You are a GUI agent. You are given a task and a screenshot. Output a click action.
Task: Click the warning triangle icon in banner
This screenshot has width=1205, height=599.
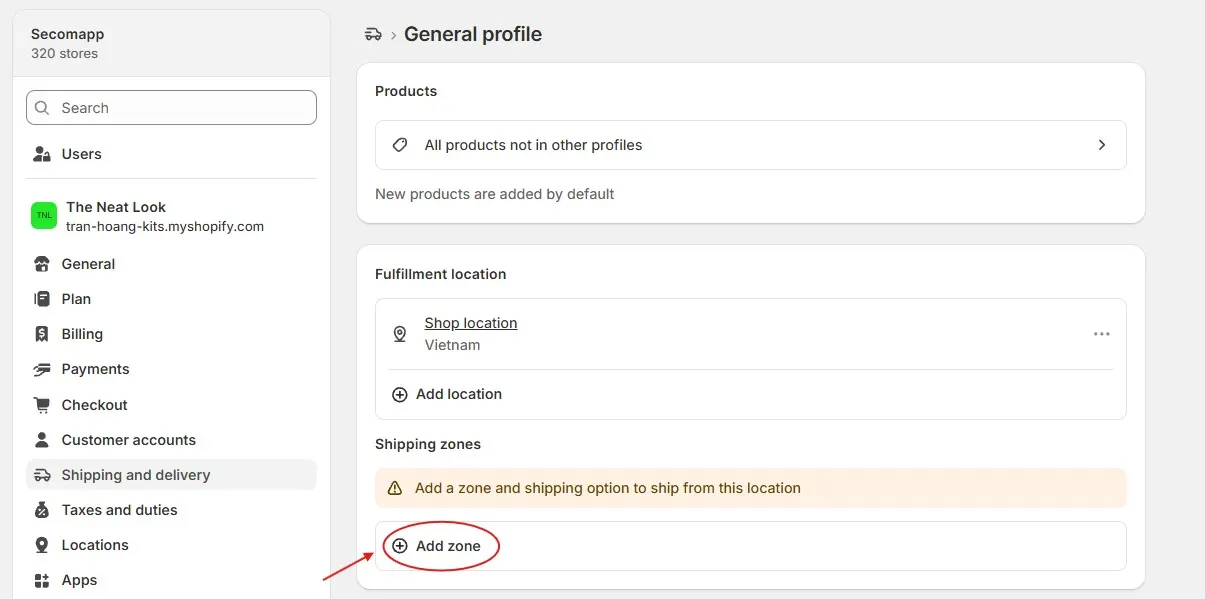click(x=395, y=488)
